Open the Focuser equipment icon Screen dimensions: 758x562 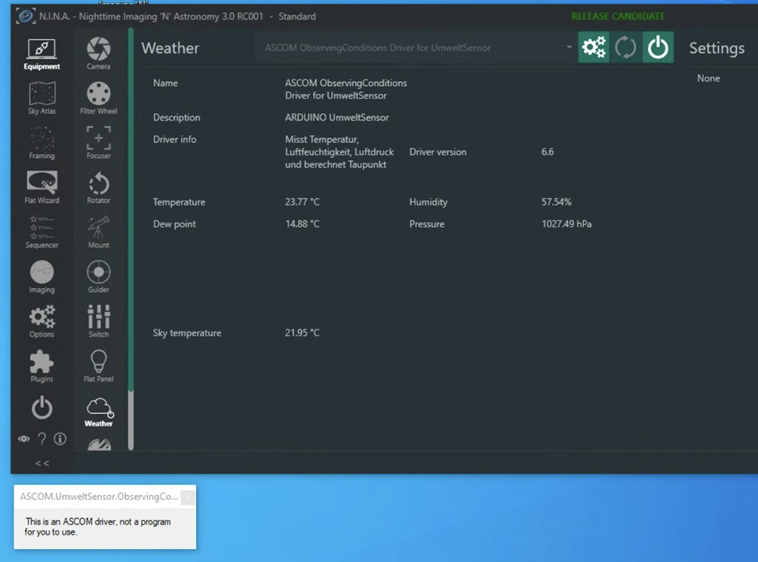click(98, 142)
